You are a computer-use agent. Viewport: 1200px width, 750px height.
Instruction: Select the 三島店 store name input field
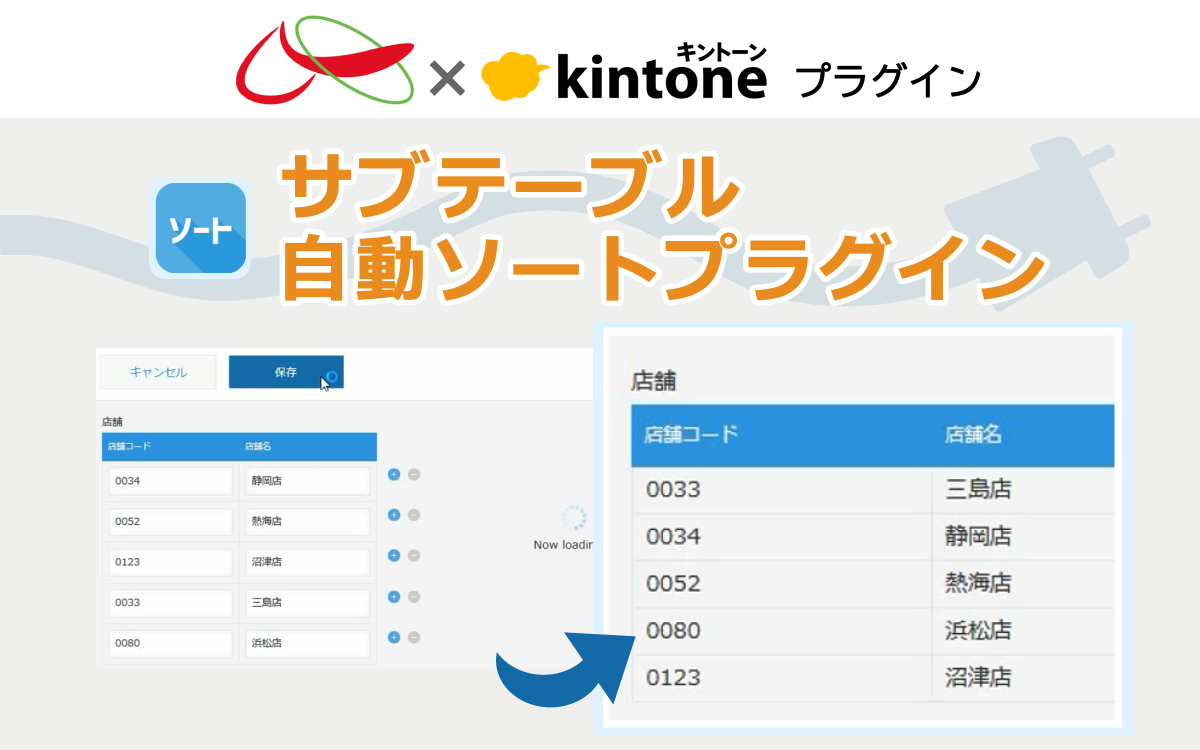(x=307, y=603)
